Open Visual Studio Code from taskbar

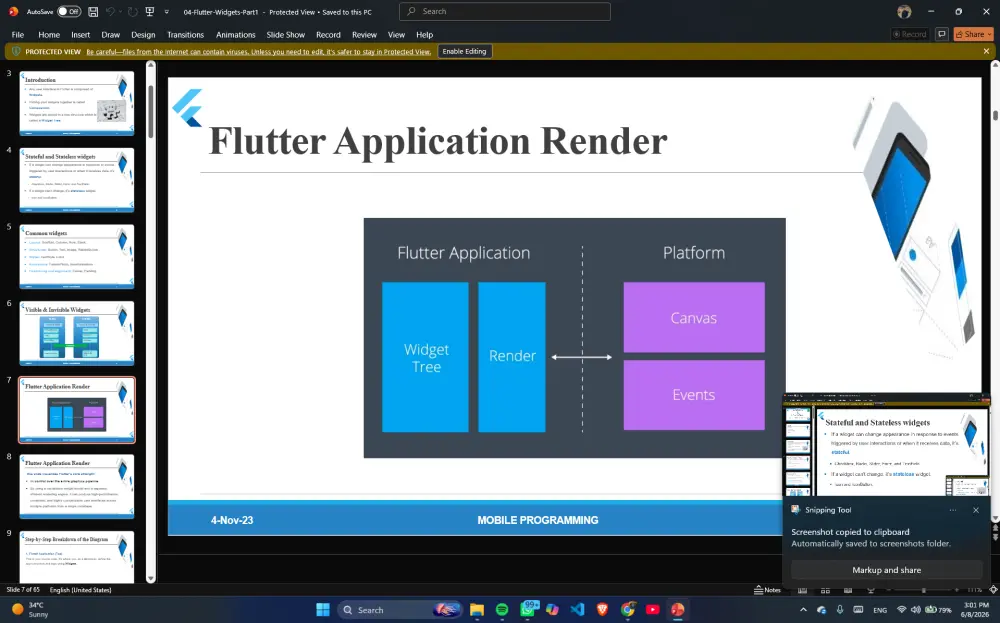click(x=577, y=610)
